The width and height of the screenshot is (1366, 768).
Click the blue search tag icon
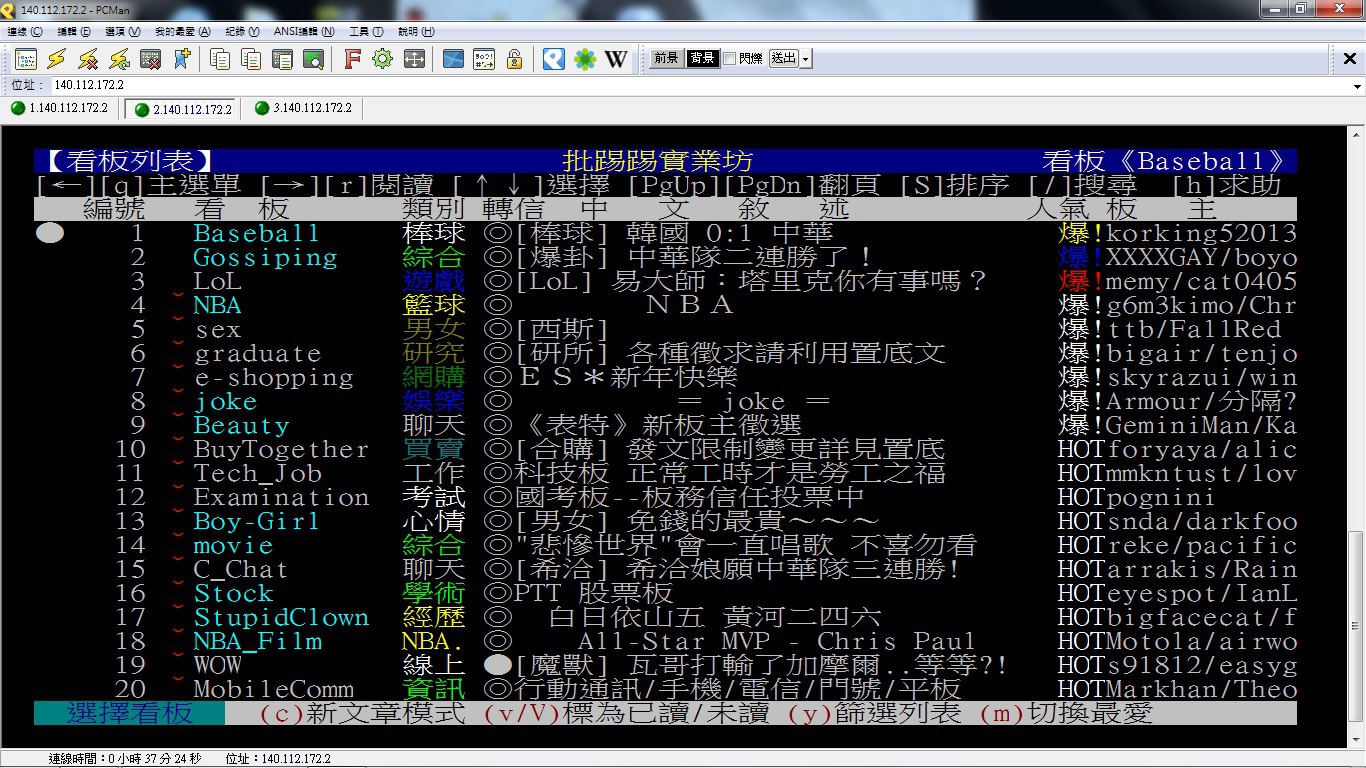click(554, 59)
